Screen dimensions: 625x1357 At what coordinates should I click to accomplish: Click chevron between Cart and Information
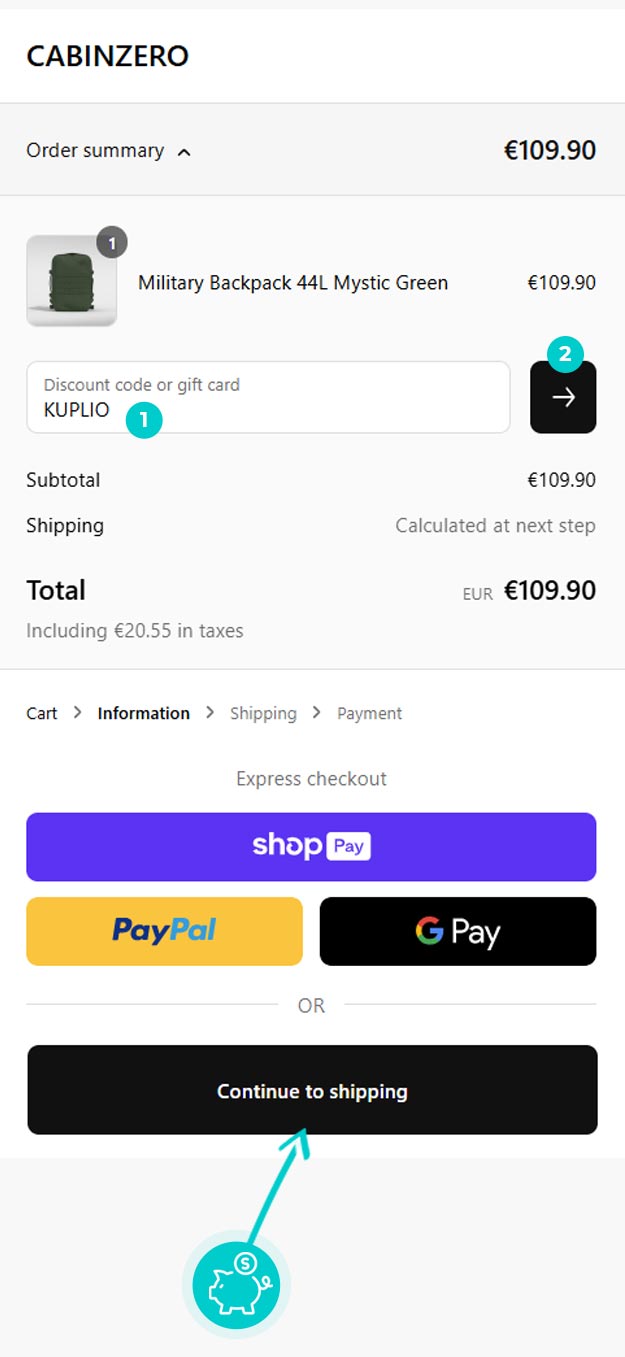pos(78,713)
